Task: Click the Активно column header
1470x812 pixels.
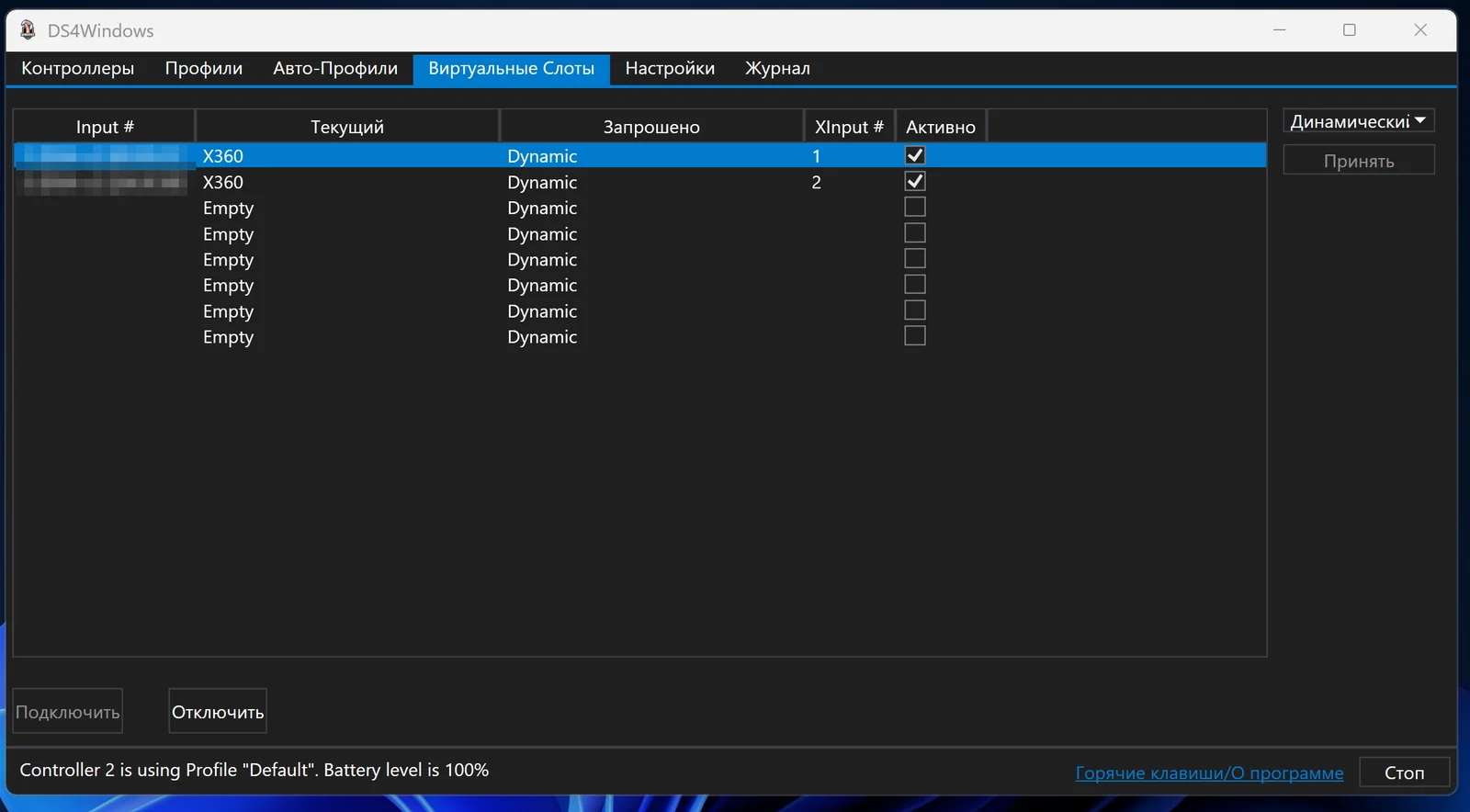Action: click(941, 127)
